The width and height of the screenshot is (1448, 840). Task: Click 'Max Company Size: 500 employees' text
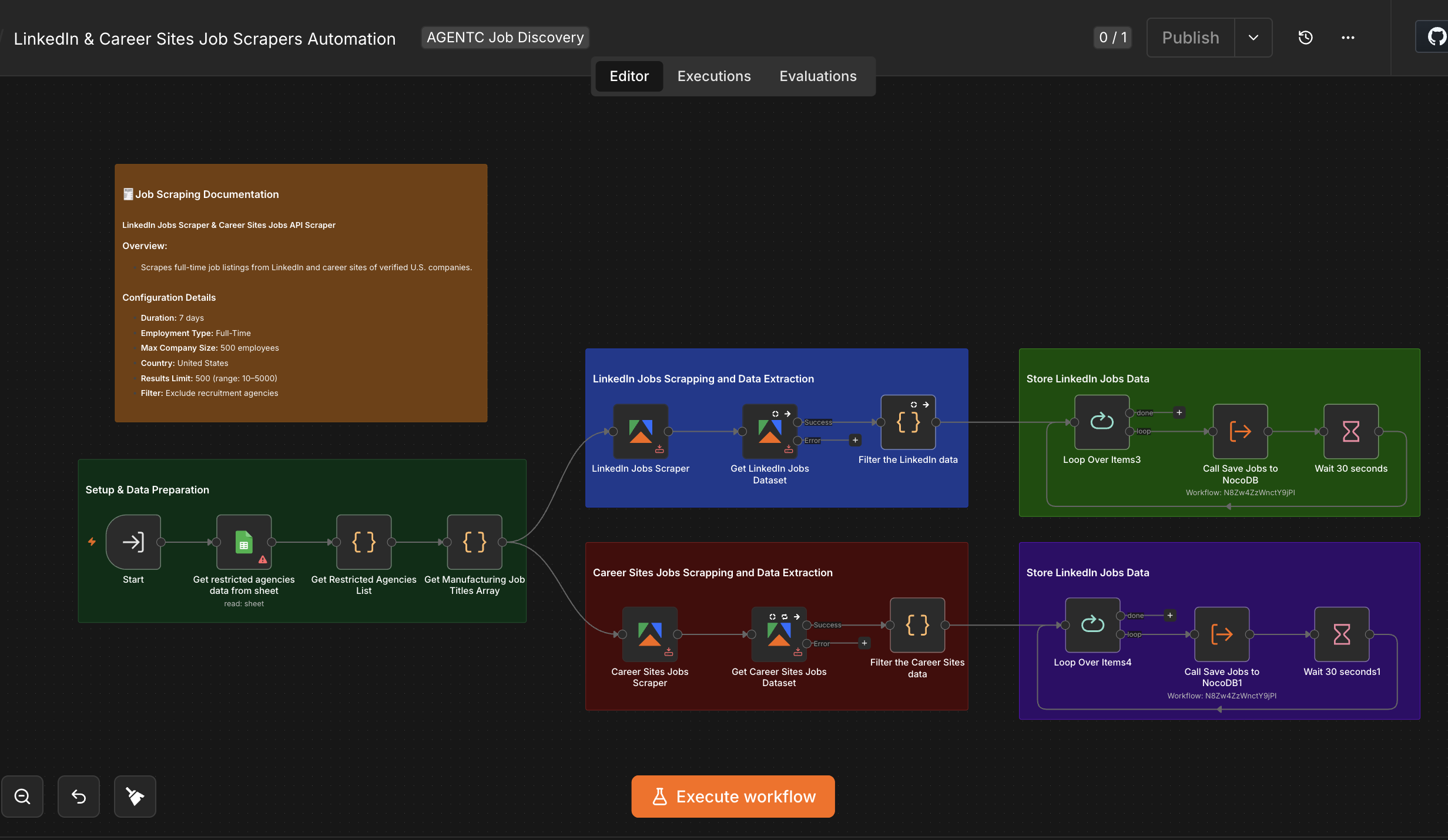click(x=210, y=348)
